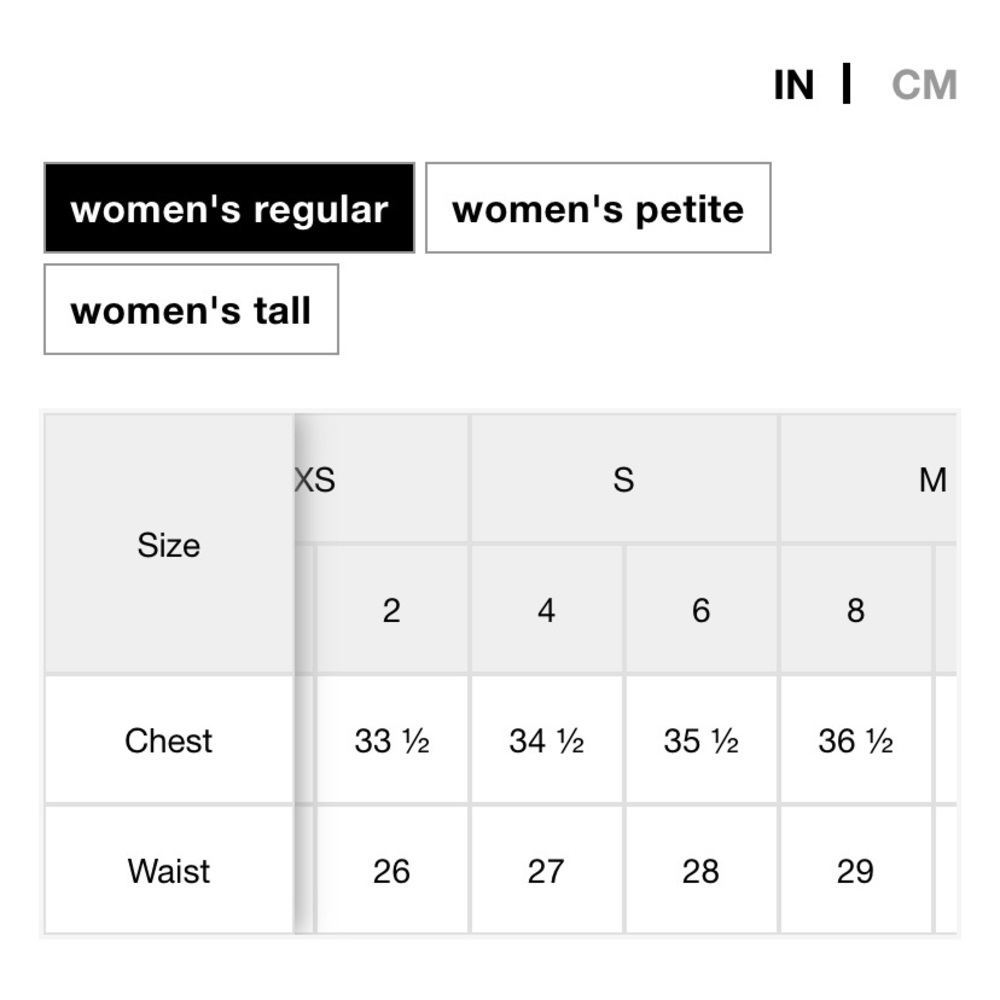Click numeric size 4 cell
Image resolution: width=1000 pixels, height=1000 pixels.
(x=546, y=610)
